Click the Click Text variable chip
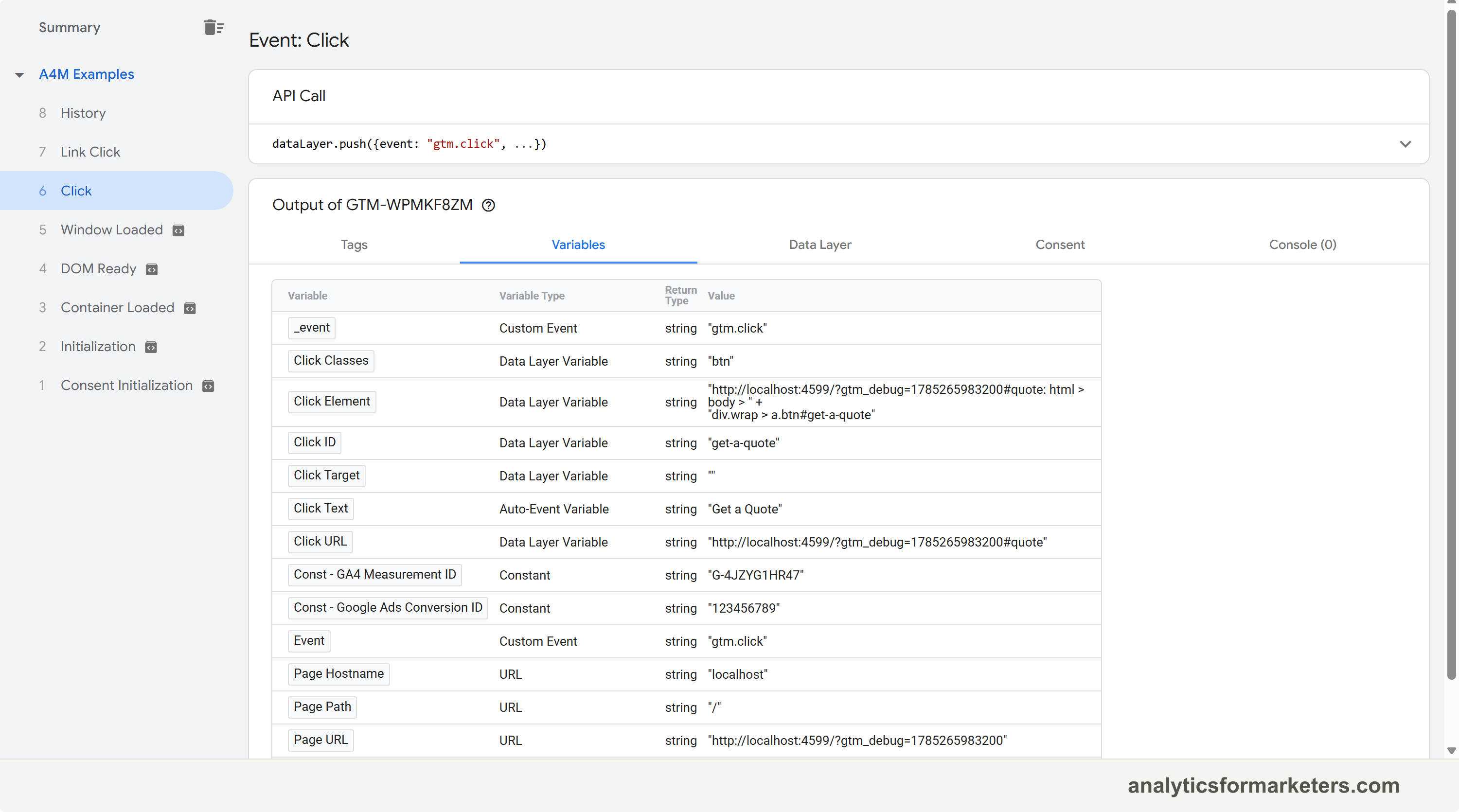This screenshot has height=812, width=1459. 320,509
